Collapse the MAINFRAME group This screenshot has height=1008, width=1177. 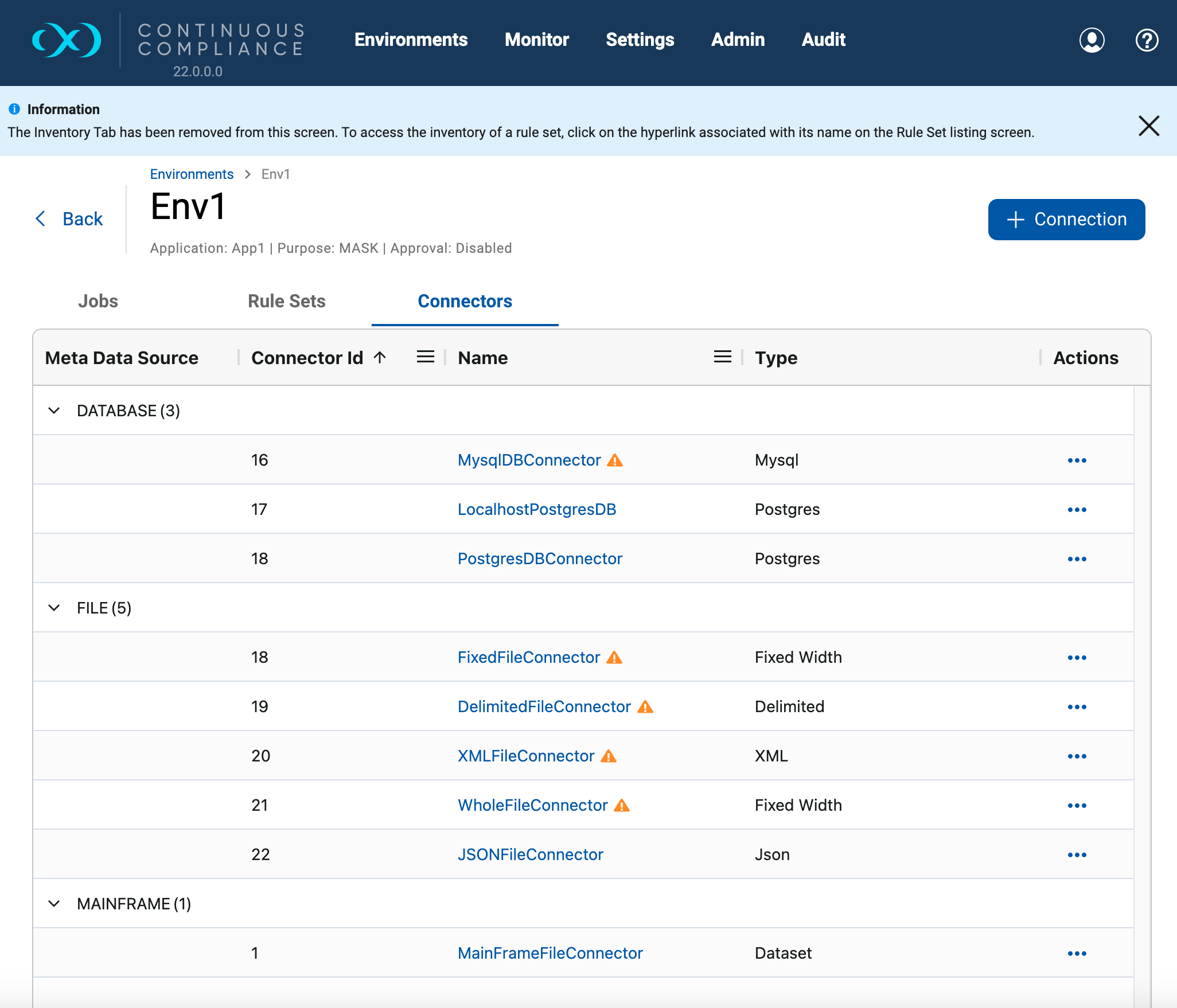[54, 904]
